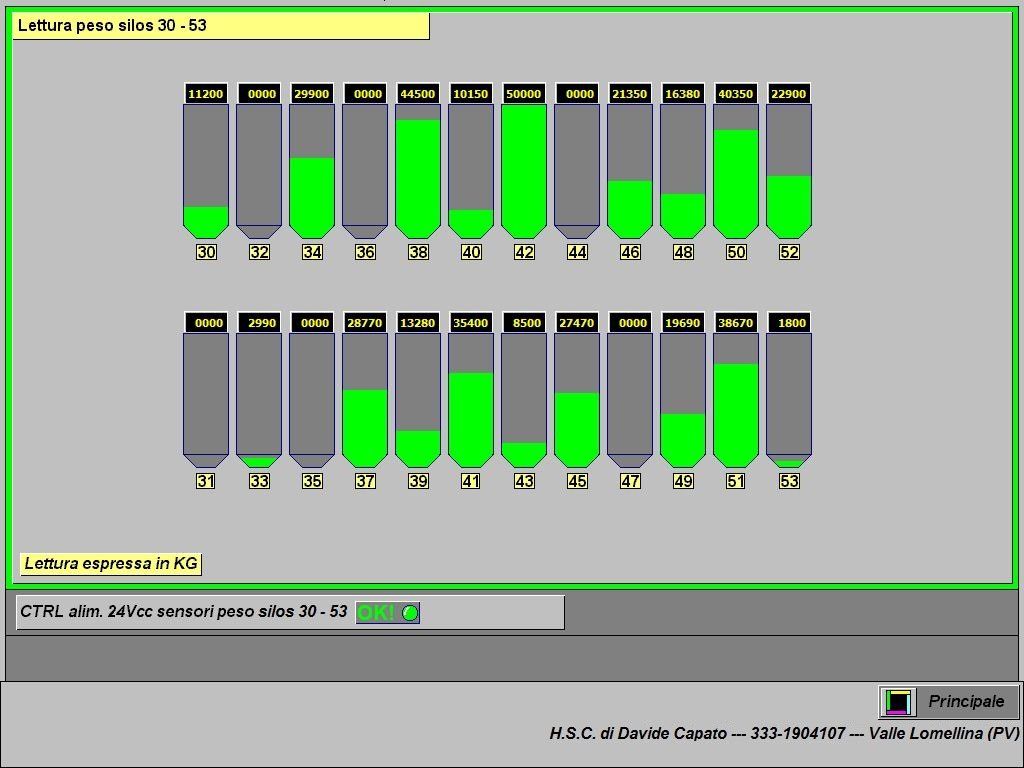The width and height of the screenshot is (1024, 768).
Task: Click the CTRL alim. 24Vcc sensori panel
Action: click(291, 613)
